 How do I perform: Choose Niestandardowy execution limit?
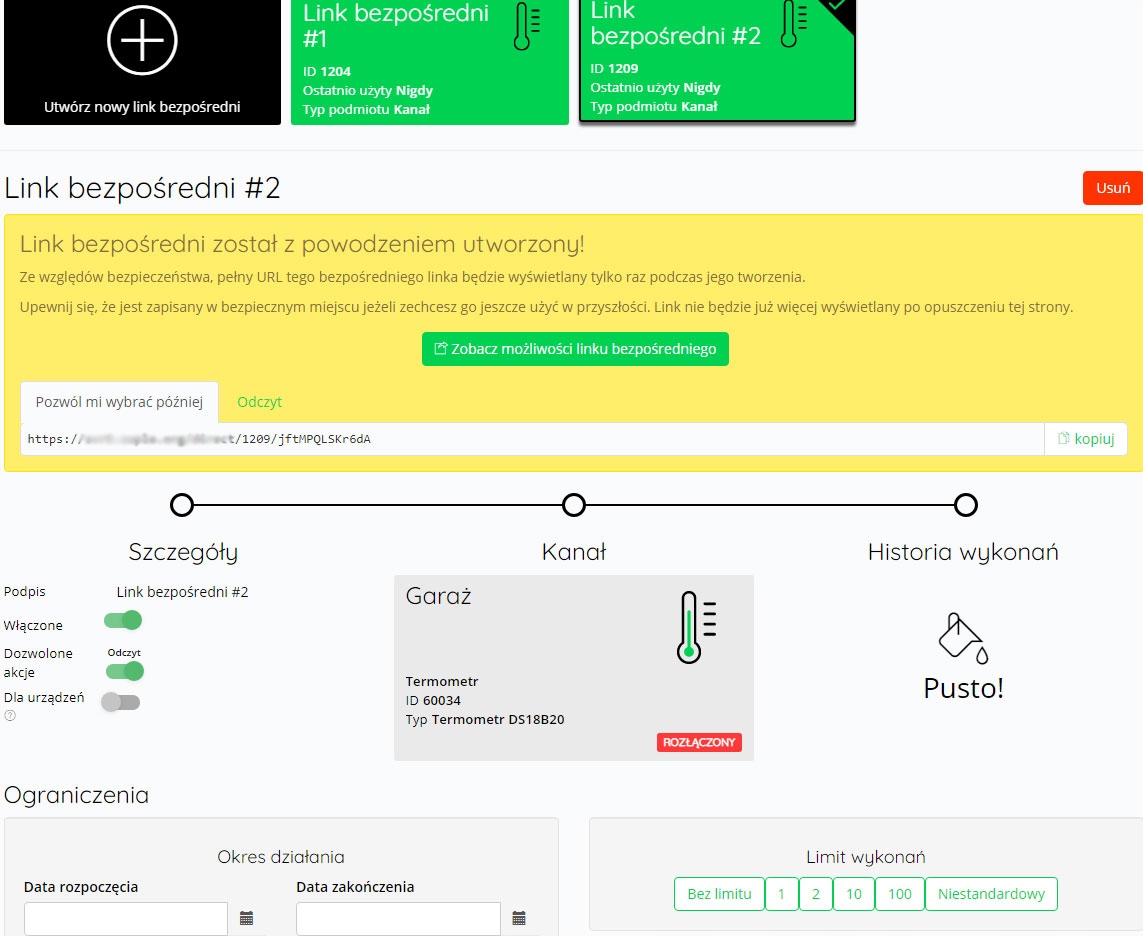point(991,894)
